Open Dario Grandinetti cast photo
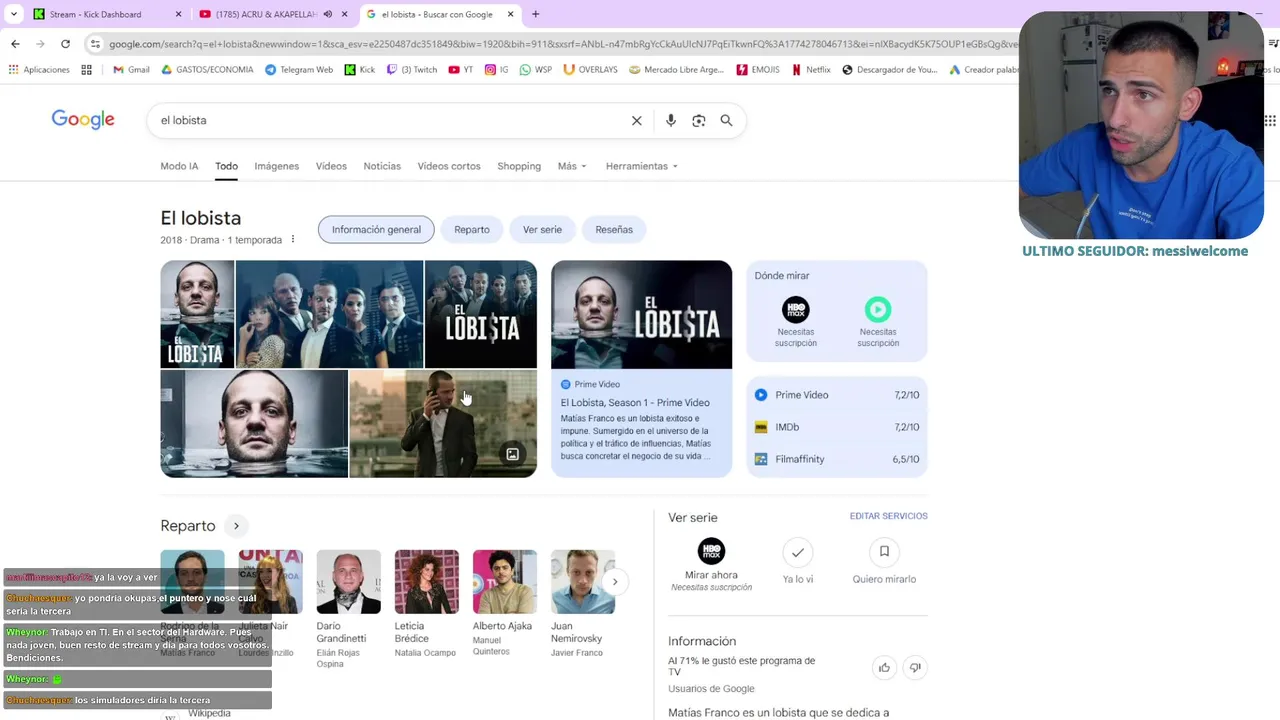This screenshot has height=720, width=1280. 349,582
